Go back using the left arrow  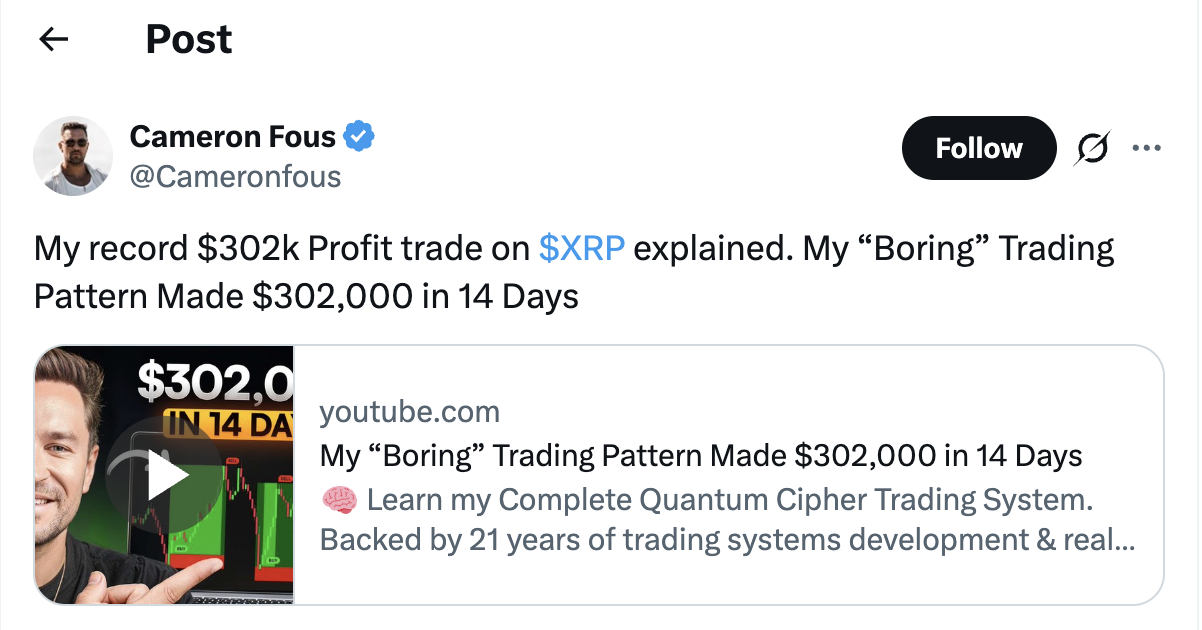coord(53,40)
